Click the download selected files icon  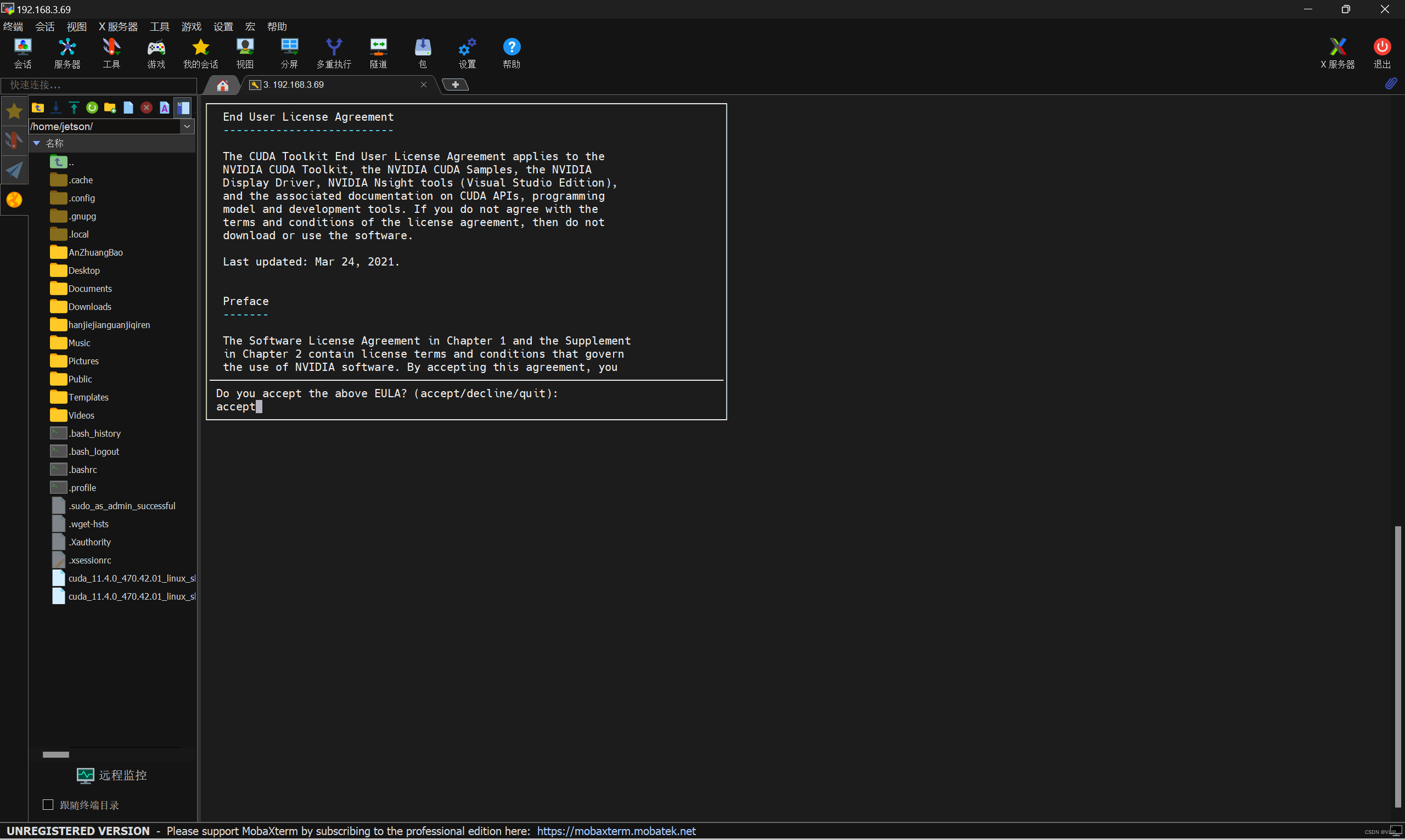pos(55,108)
